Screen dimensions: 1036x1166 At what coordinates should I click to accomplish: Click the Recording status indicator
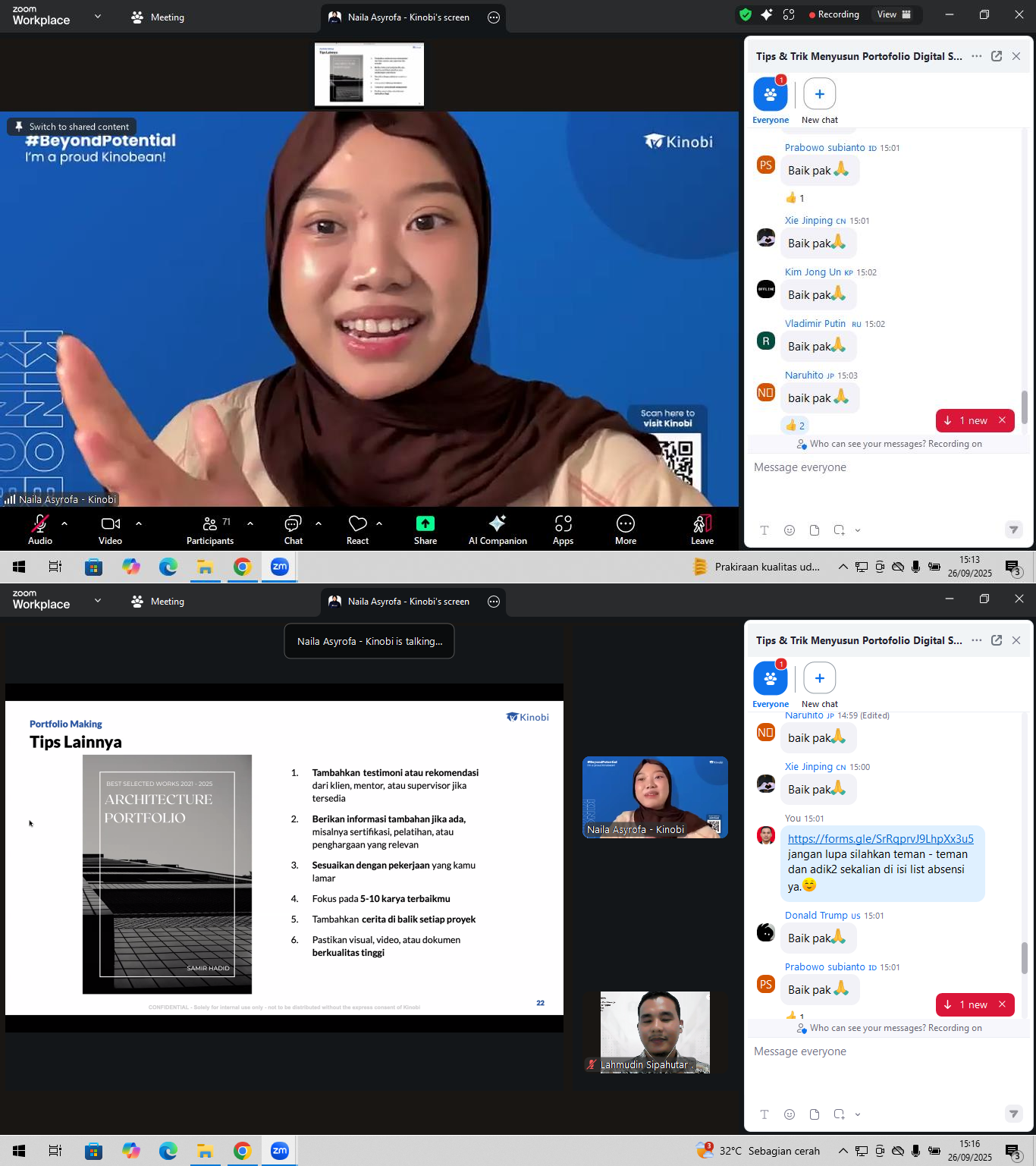click(834, 14)
